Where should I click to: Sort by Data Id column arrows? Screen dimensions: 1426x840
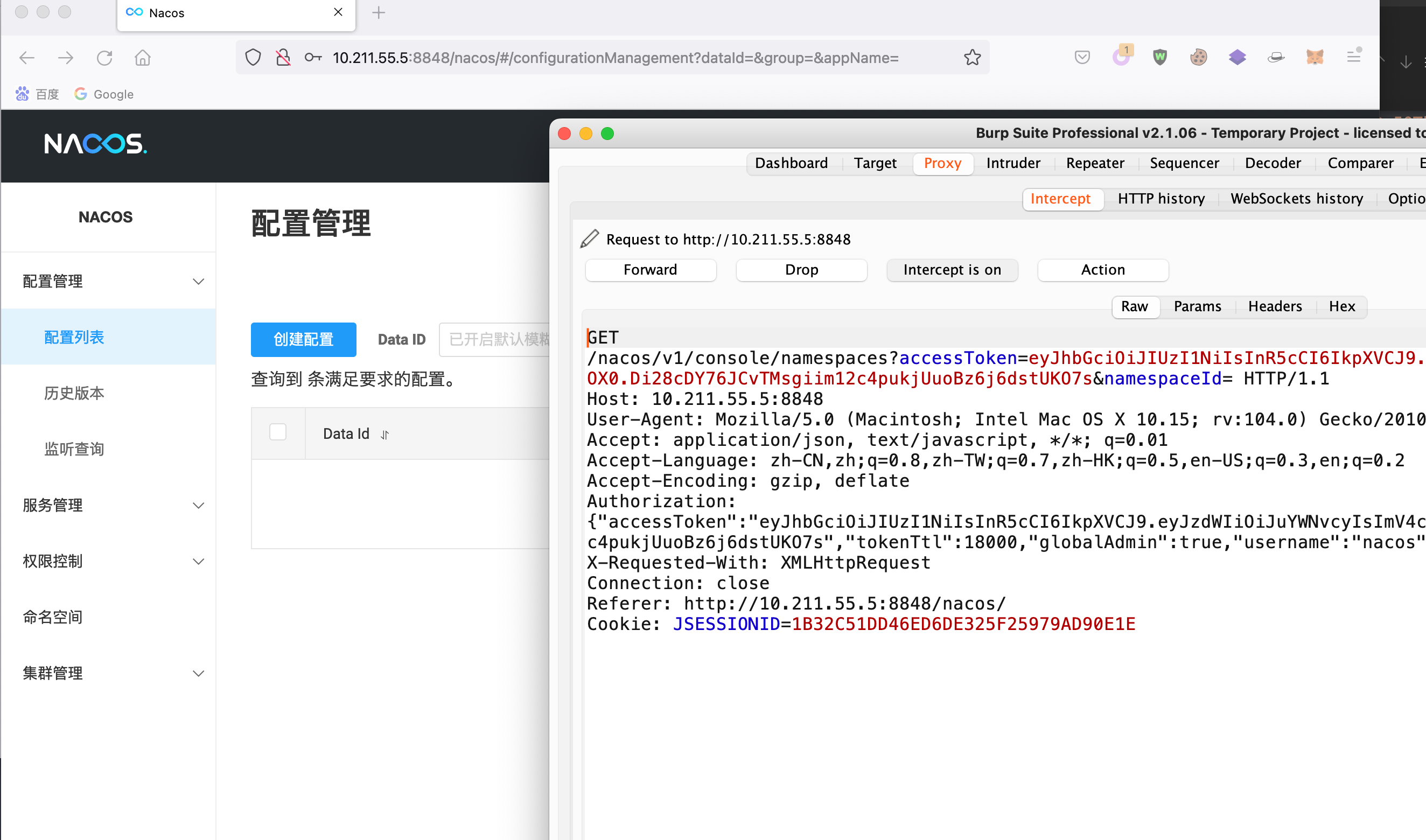tap(385, 435)
